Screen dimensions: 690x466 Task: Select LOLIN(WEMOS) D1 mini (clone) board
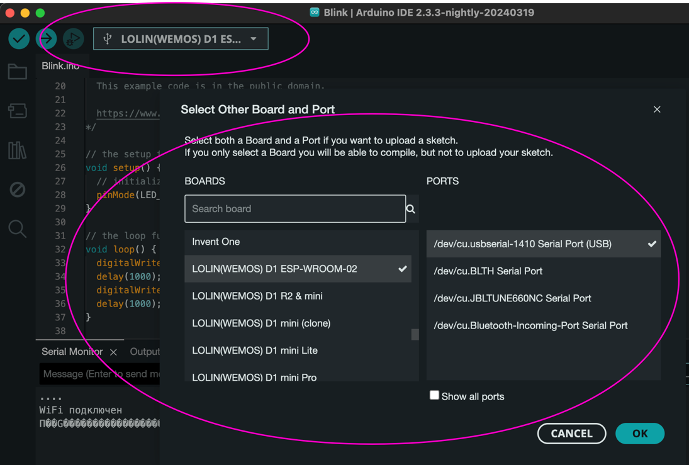point(298,323)
